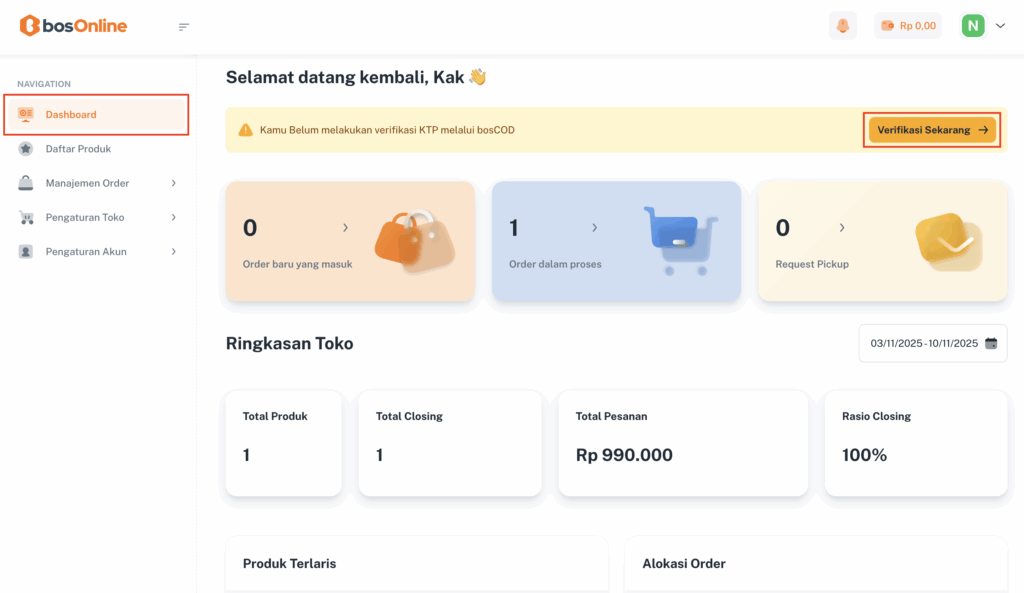Image resolution: width=1024 pixels, height=593 pixels.
Task: Click the warning triangle icon in banner
Action: (x=245, y=130)
